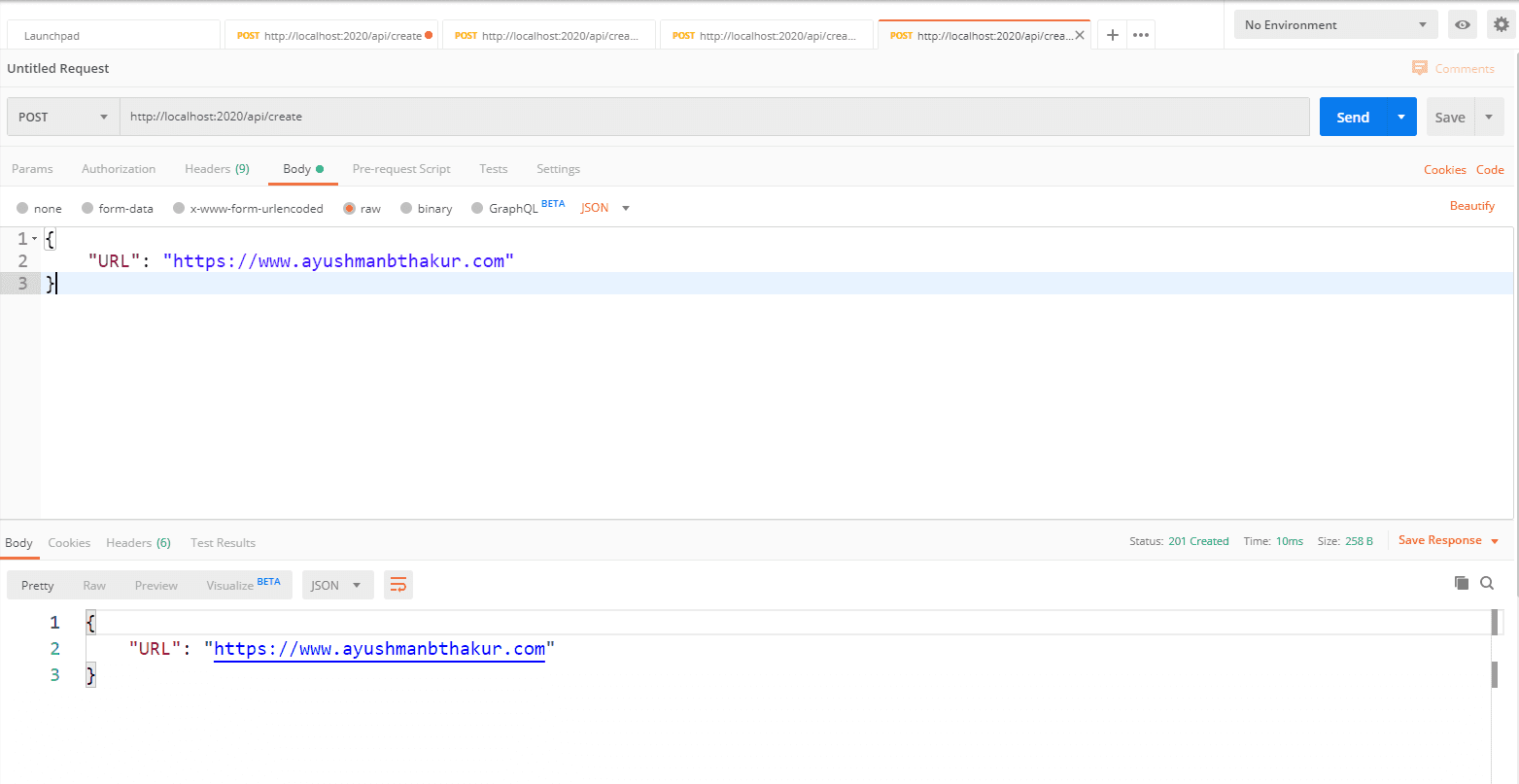Viewport: 1519px width, 784px height.
Task: Open manage environments gear icon
Action: coord(1502,24)
